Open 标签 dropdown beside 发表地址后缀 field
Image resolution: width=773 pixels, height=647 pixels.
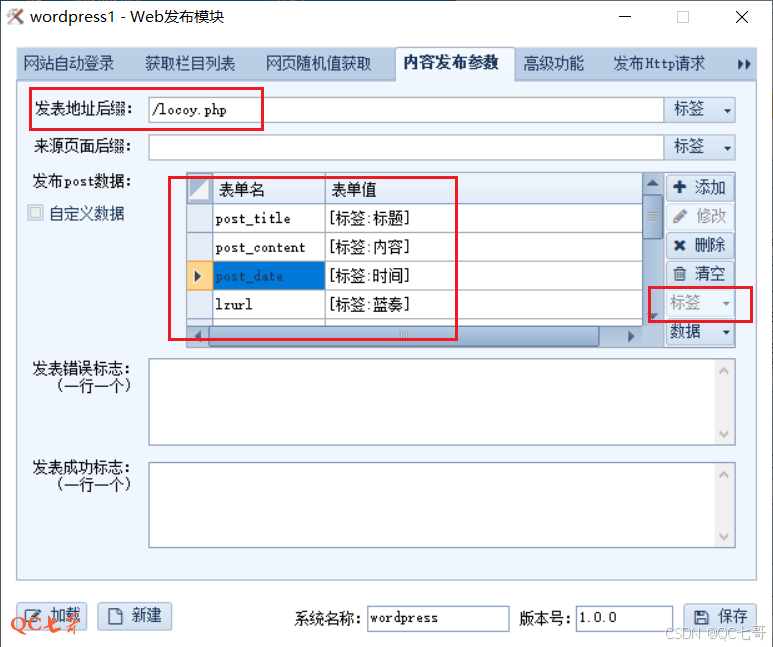click(699, 110)
